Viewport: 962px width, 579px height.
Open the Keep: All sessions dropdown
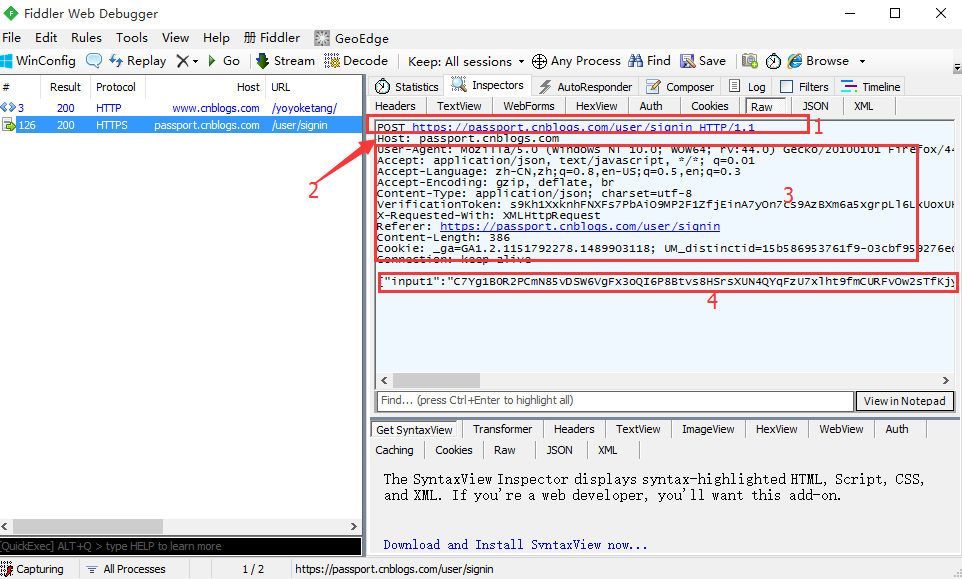click(x=465, y=60)
